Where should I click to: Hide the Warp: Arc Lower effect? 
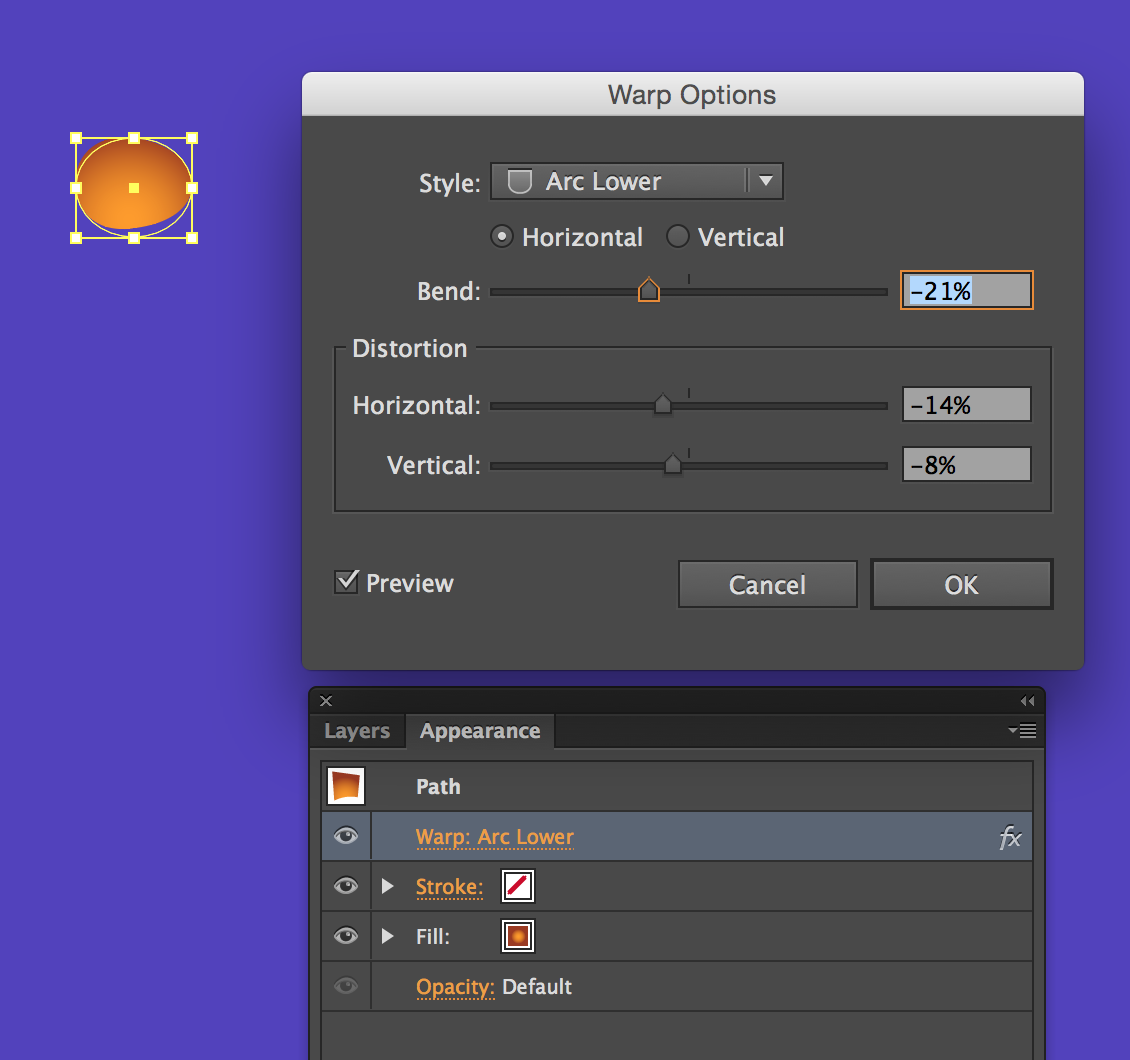(x=346, y=837)
